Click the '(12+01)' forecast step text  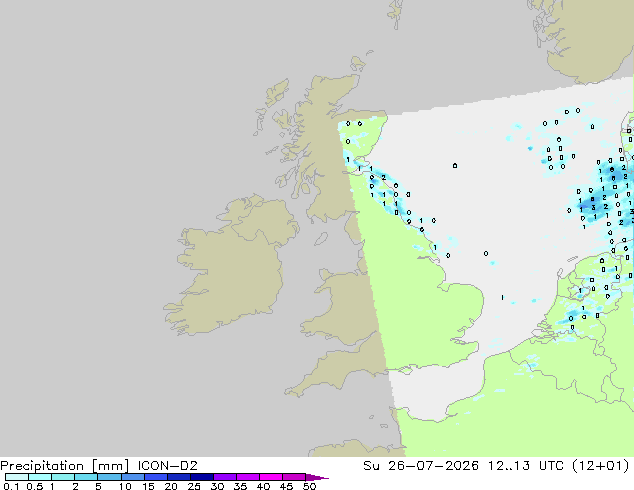click(601, 465)
